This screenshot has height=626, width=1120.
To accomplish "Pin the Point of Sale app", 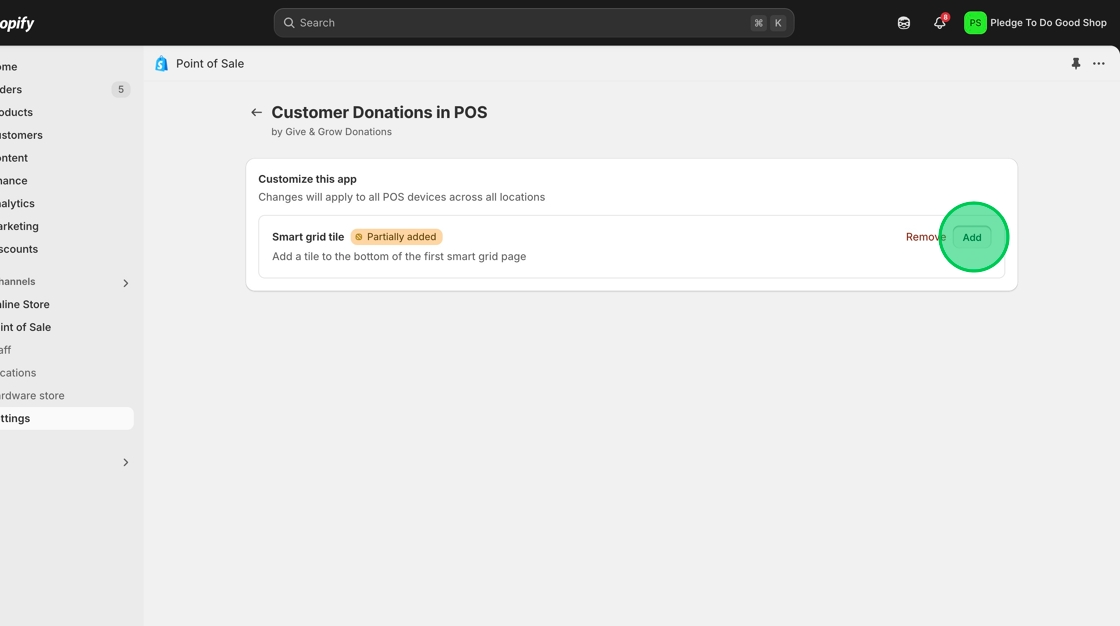I will coord(1076,64).
